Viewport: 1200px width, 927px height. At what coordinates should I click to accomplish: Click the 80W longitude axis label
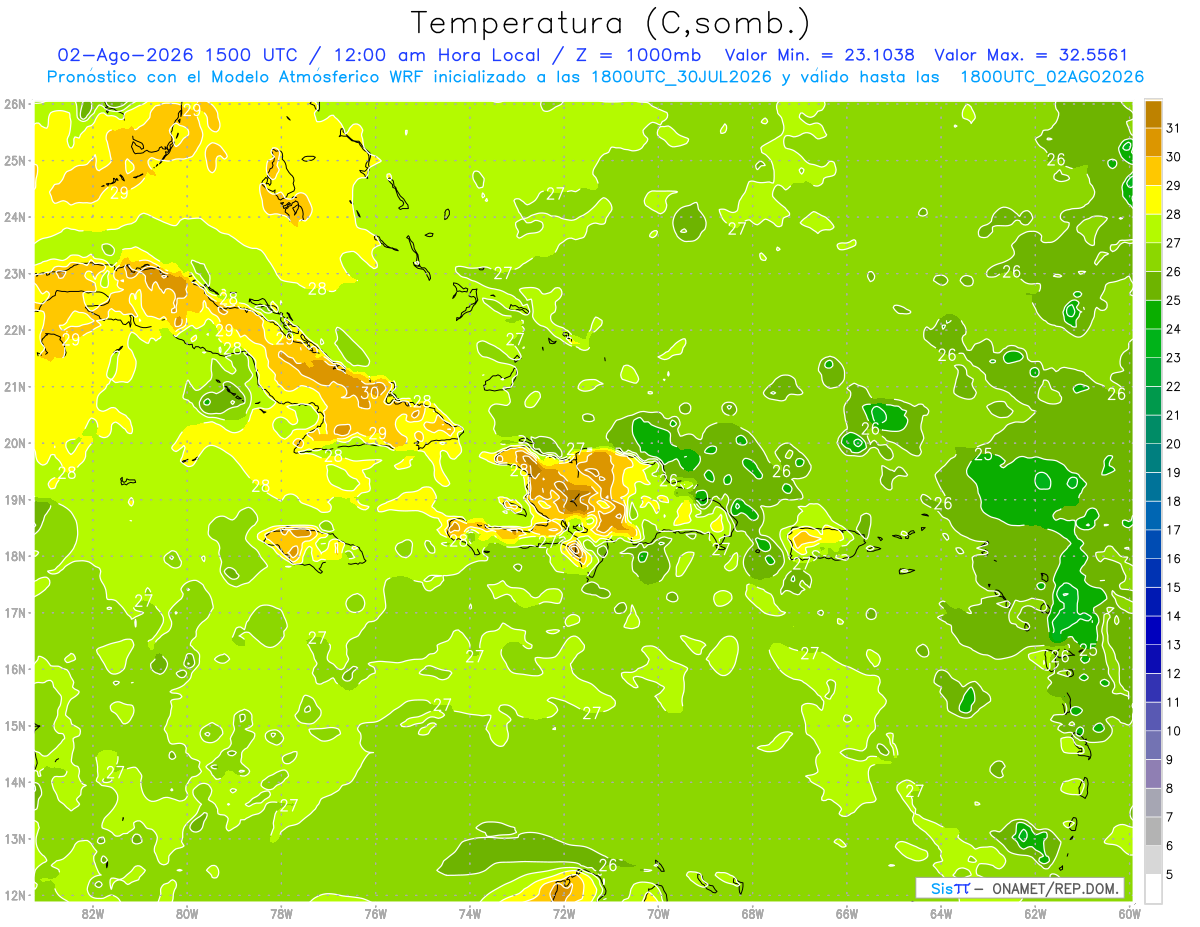pyautogui.click(x=187, y=913)
